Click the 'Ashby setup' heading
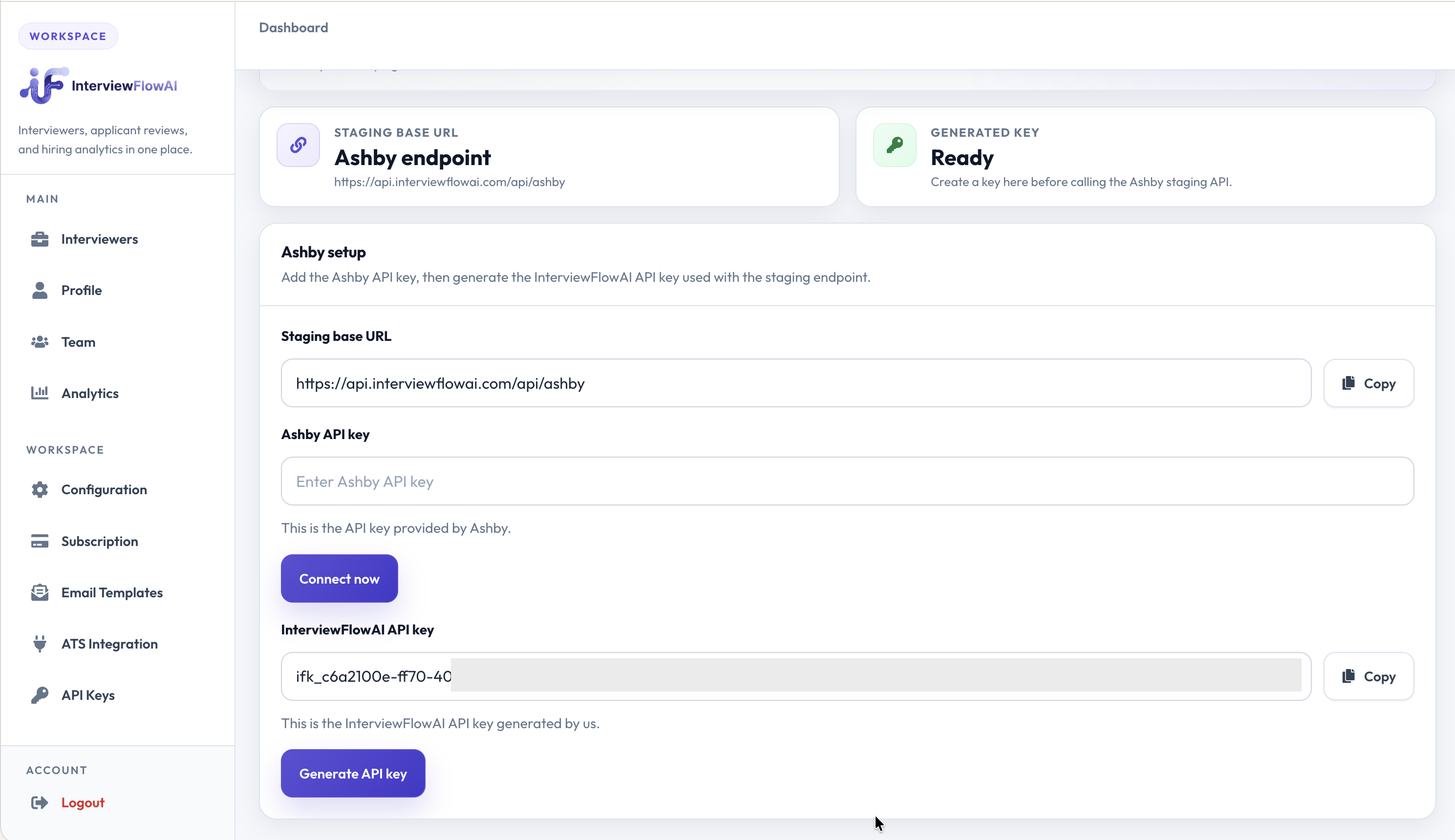The width and height of the screenshot is (1455, 840). (323, 252)
